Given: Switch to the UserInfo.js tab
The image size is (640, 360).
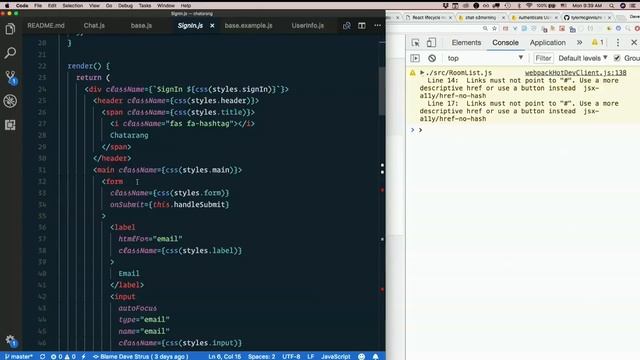Looking at the screenshot, I should click(308, 25).
